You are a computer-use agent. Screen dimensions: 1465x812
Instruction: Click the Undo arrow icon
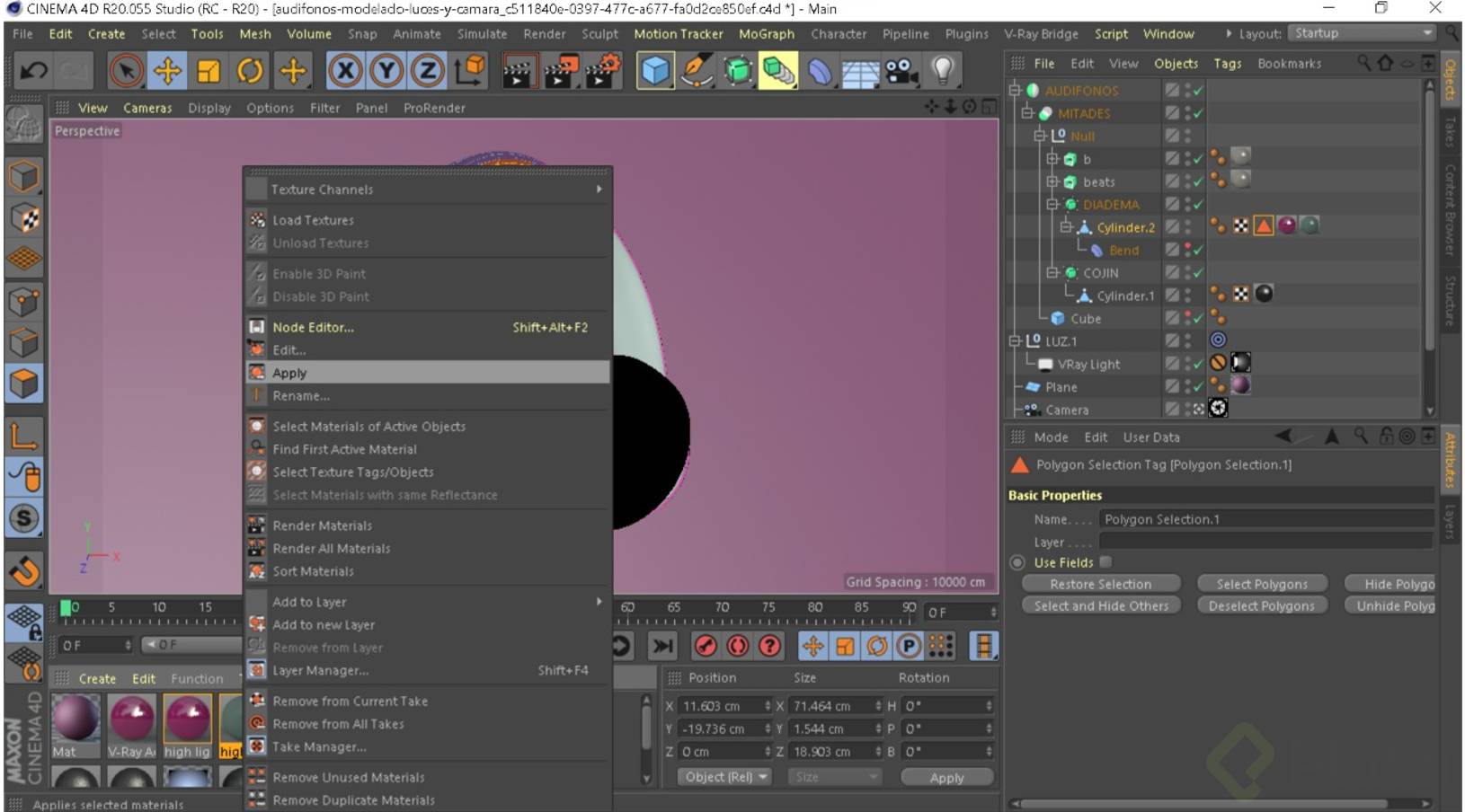pos(34,70)
